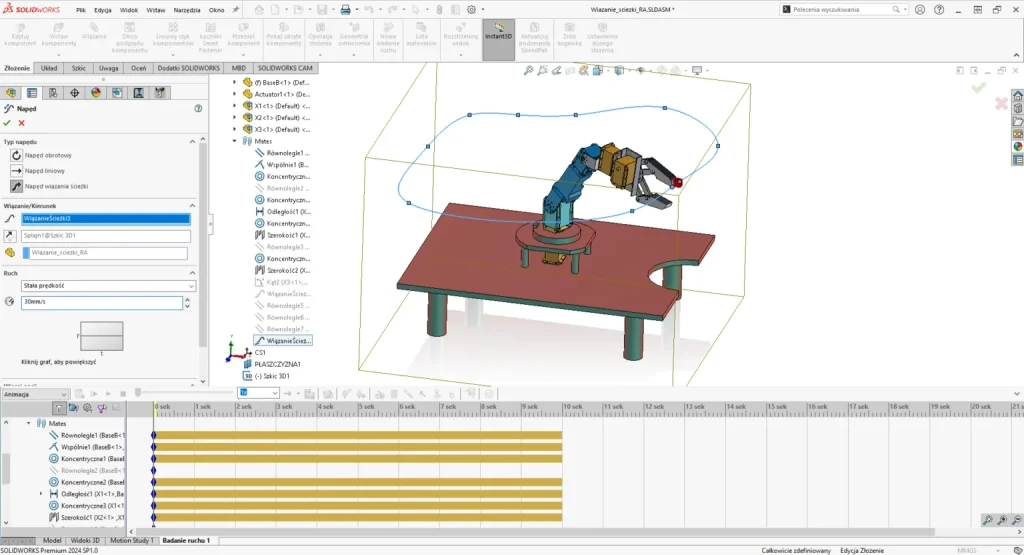Switch to the Model bottom tab

(52, 541)
